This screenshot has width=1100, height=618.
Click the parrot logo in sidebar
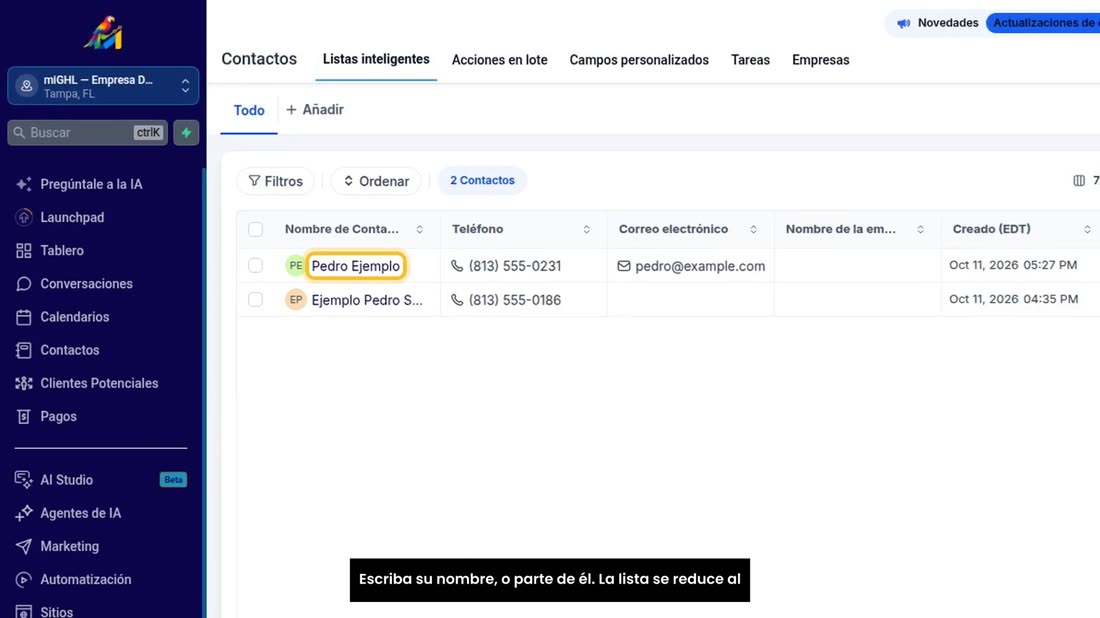(x=103, y=32)
